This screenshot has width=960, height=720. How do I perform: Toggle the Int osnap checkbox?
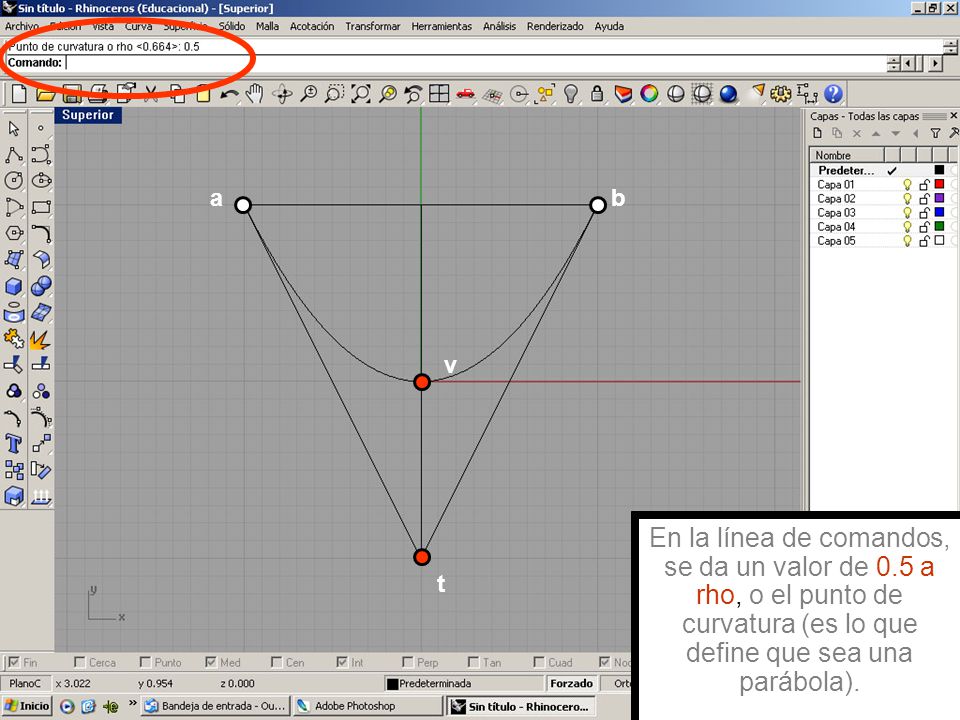coord(342,662)
